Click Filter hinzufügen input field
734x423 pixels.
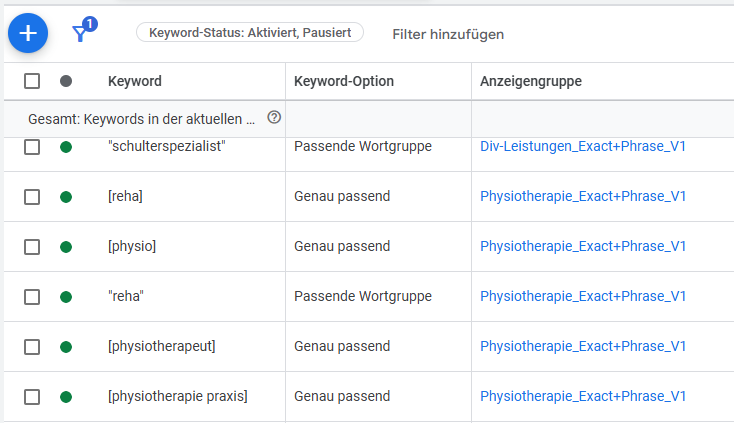coord(448,34)
